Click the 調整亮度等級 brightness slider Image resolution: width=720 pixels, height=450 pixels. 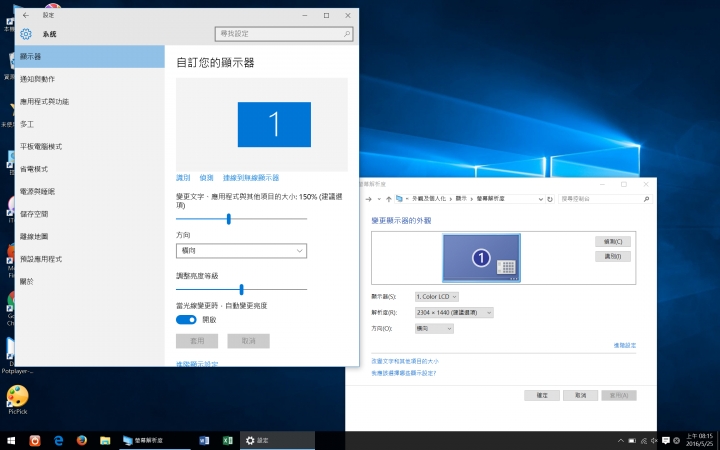[x=241, y=289]
